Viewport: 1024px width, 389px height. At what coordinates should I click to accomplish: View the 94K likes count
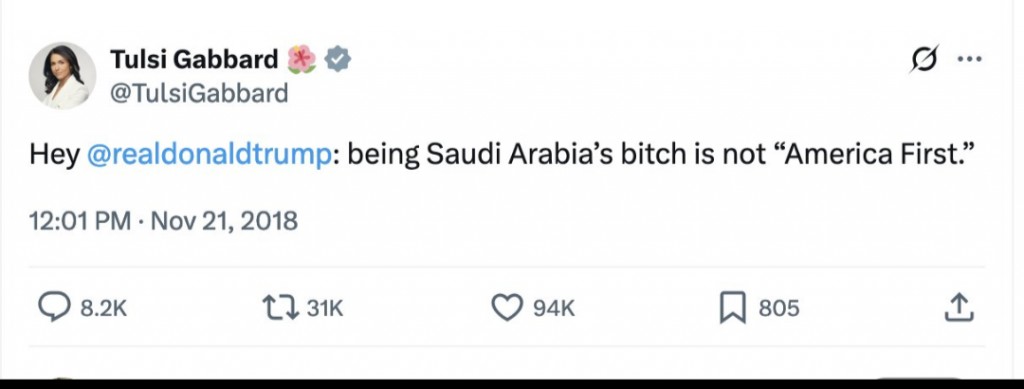click(554, 308)
